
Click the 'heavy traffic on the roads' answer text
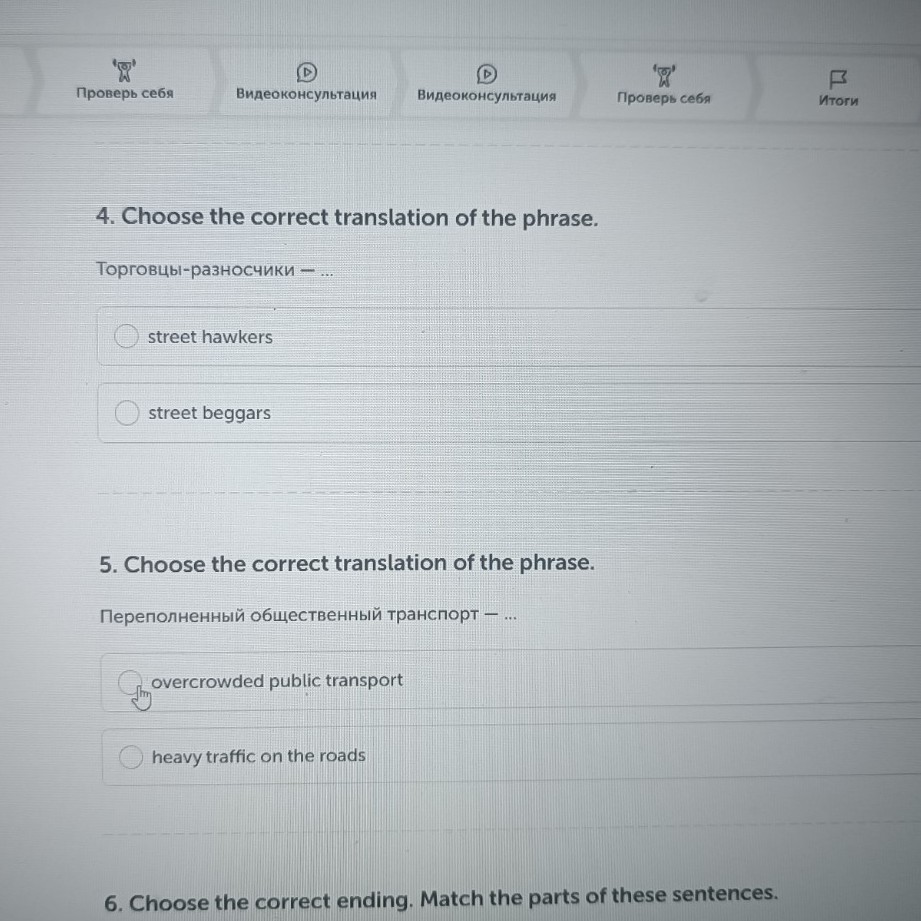pos(258,756)
